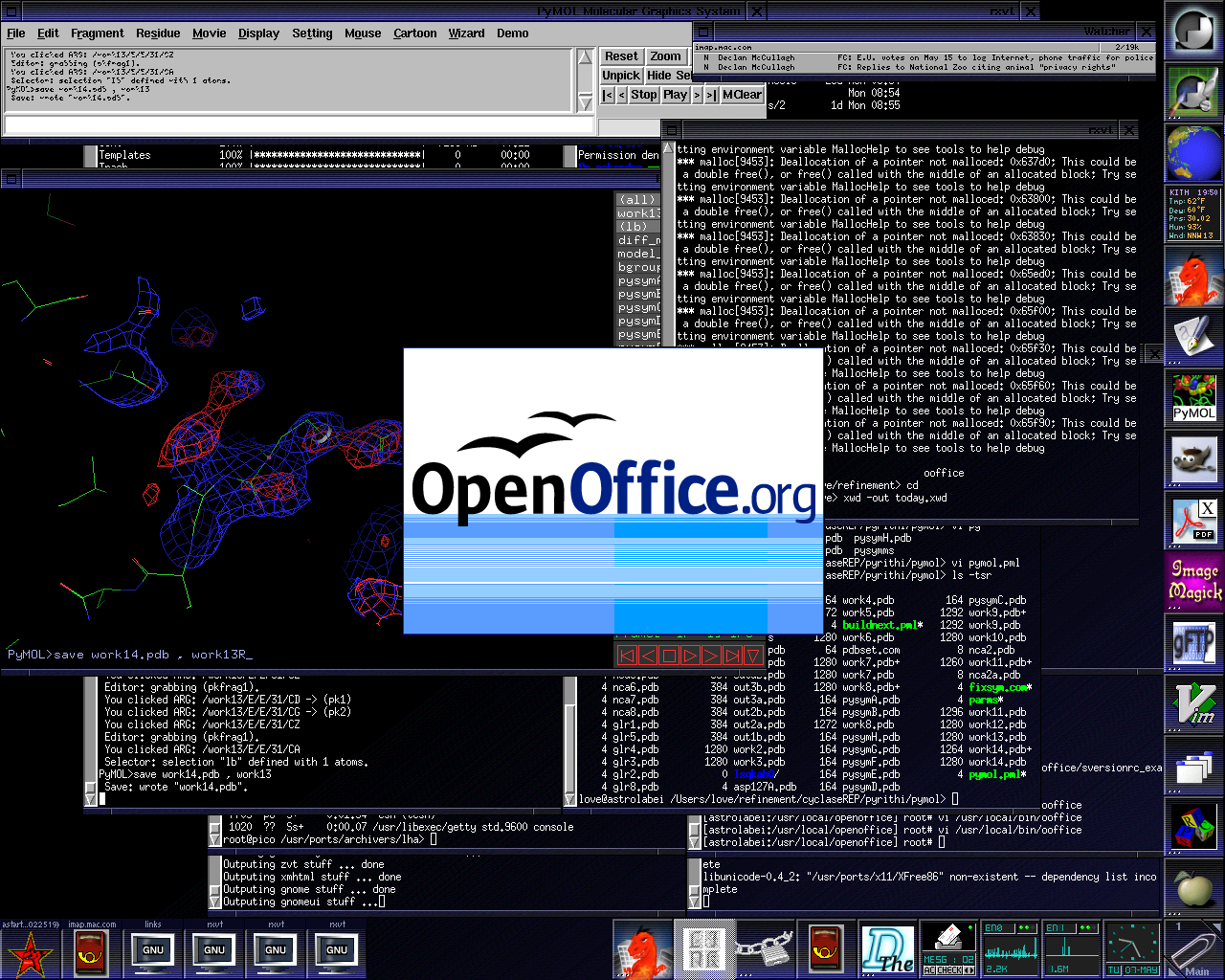Click the OpenOffice.org splash screen
This screenshot has height=980, width=1225.
coord(613,491)
